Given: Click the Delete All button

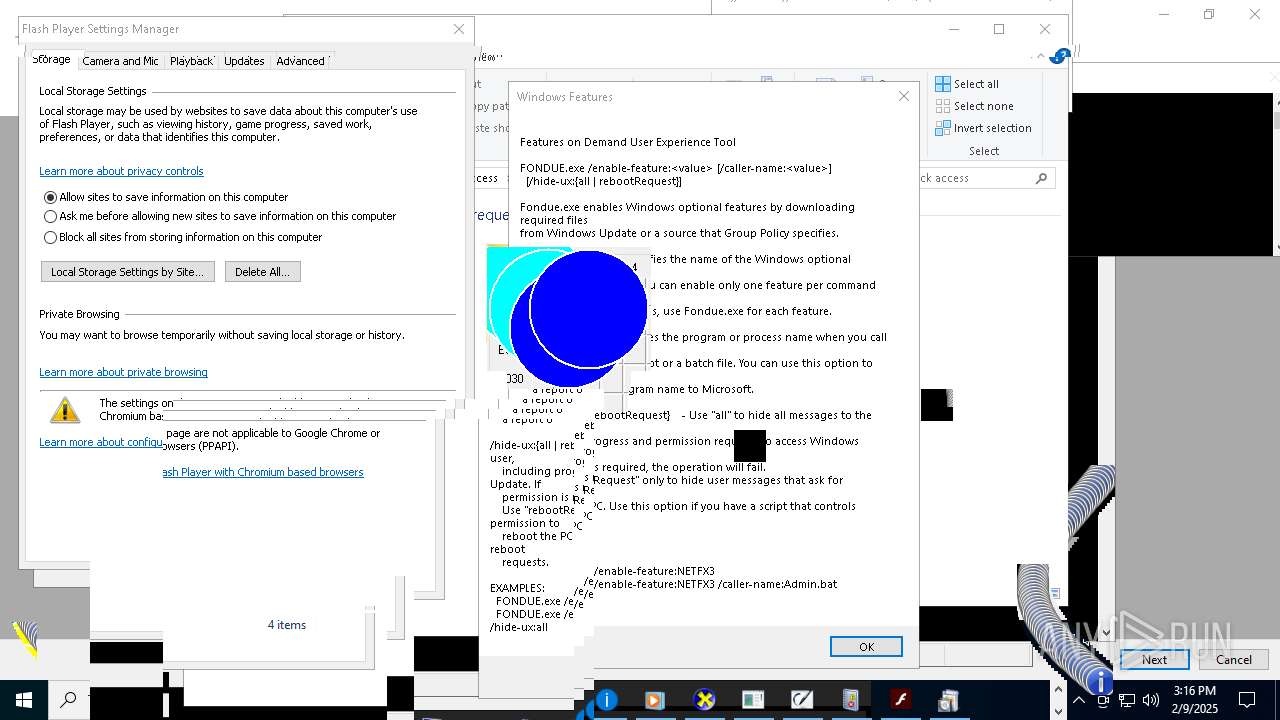Looking at the screenshot, I should [x=262, y=272].
